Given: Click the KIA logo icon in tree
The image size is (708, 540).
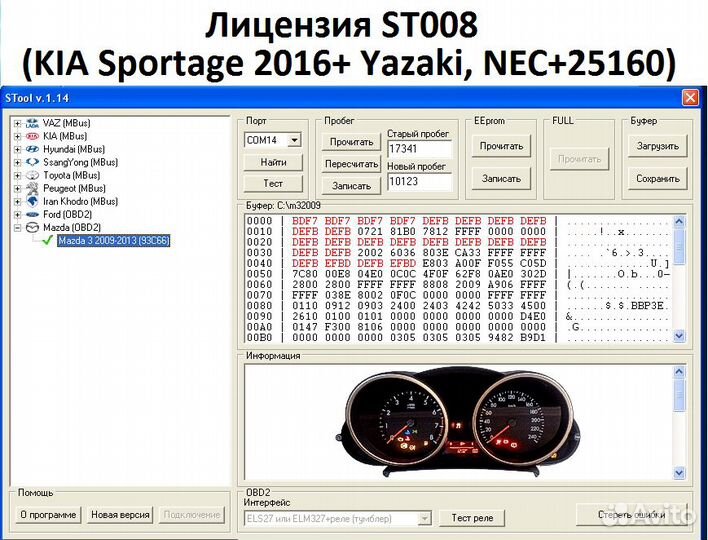Looking at the screenshot, I should (x=32, y=136).
